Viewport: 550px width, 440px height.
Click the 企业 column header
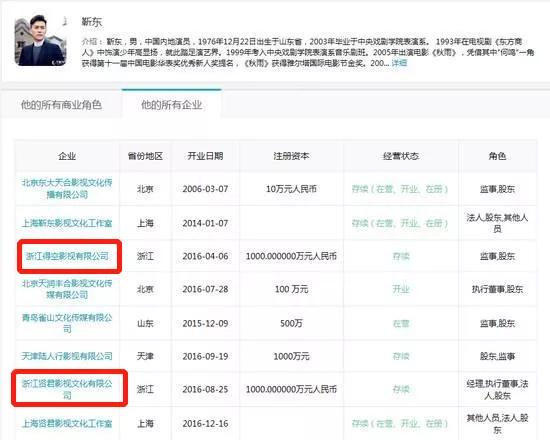tap(67, 156)
